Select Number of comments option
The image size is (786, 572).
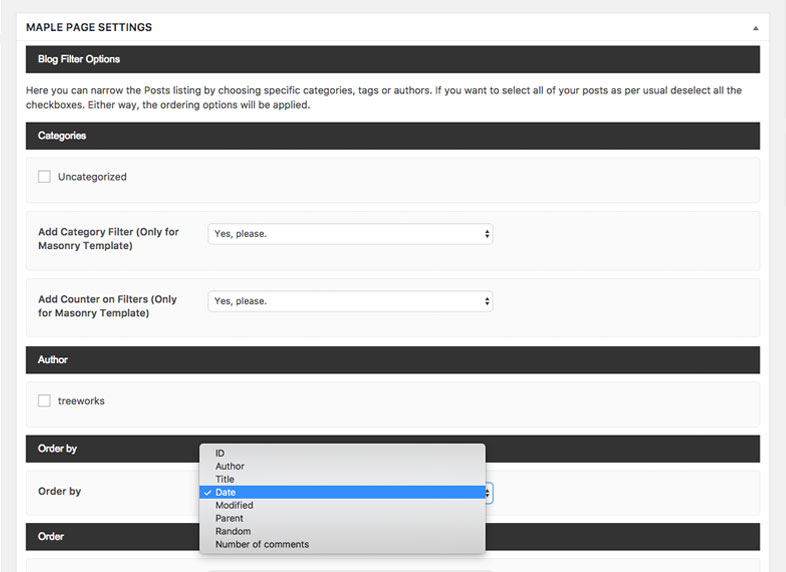coord(262,544)
